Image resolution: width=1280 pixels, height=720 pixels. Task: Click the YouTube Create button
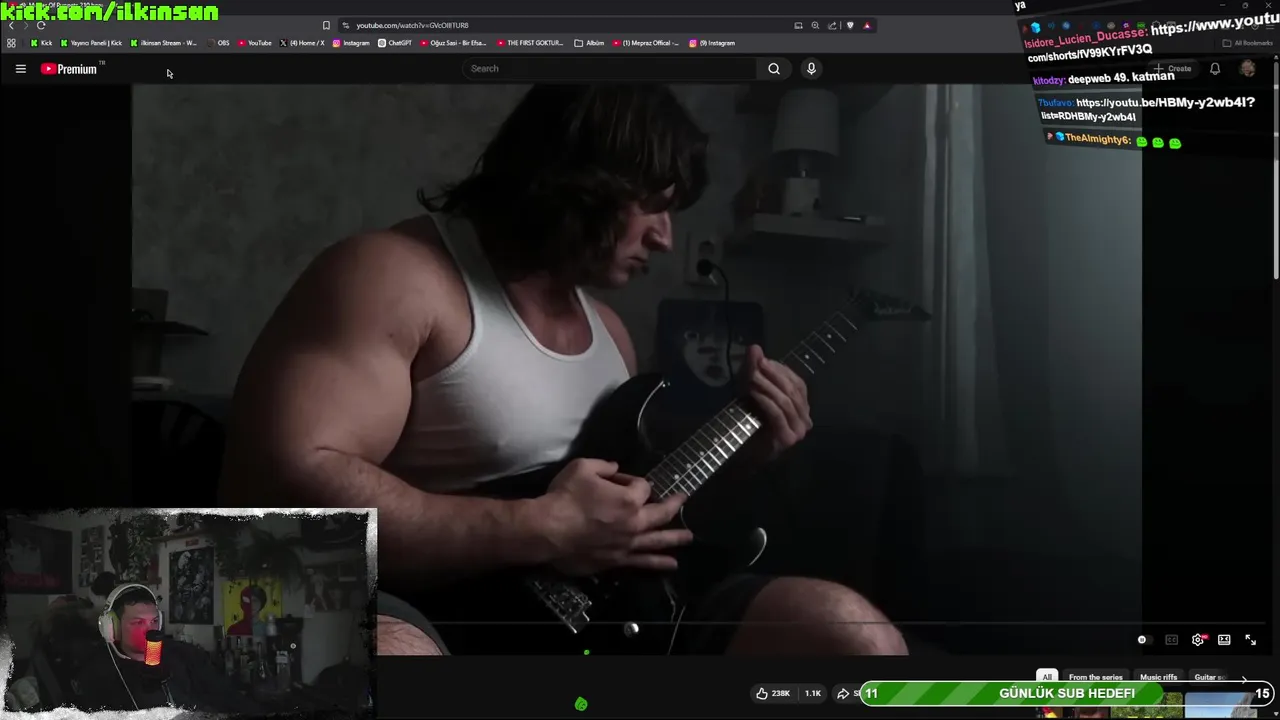coord(1173,69)
